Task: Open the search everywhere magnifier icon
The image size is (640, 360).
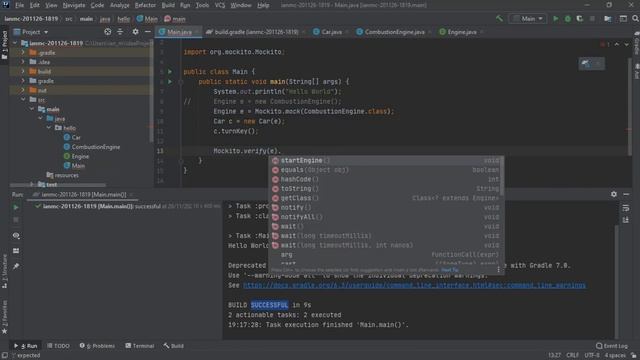Action: (635, 19)
